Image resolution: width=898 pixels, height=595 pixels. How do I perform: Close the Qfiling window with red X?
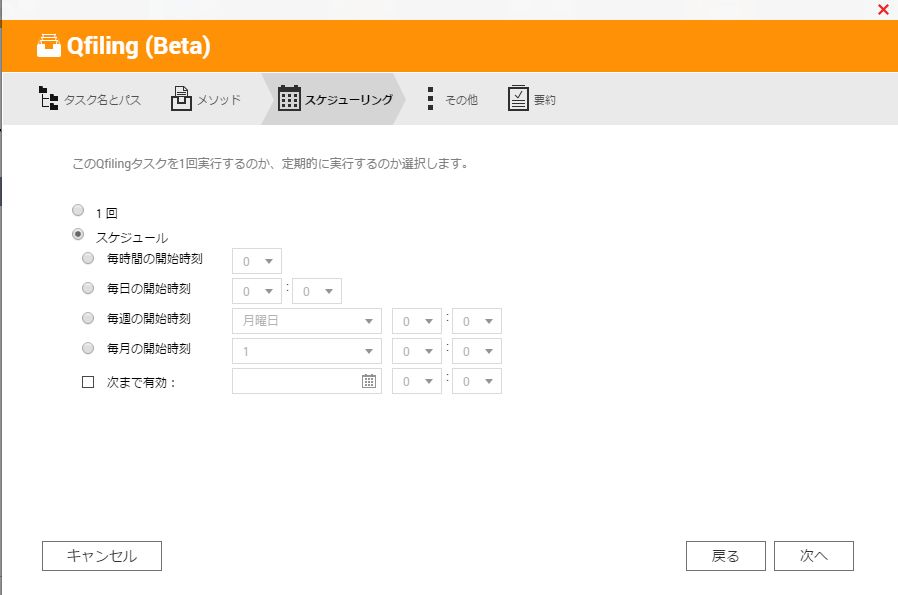[883, 10]
